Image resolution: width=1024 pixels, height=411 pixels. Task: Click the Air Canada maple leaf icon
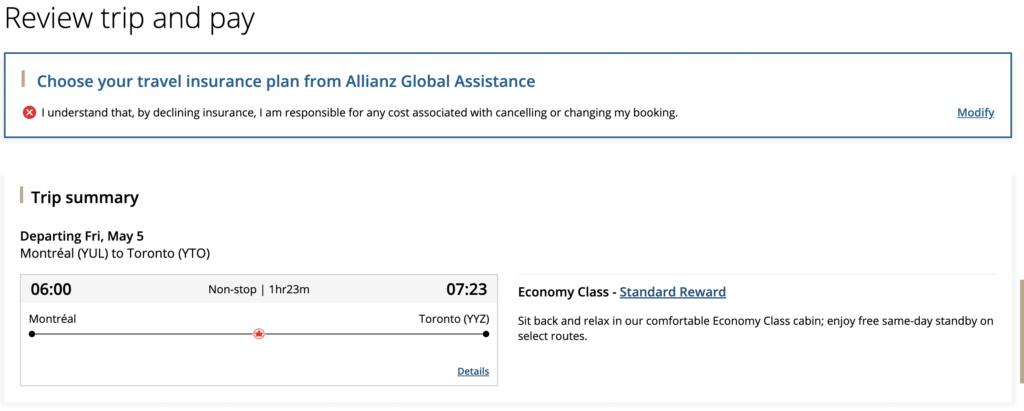[259, 334]
